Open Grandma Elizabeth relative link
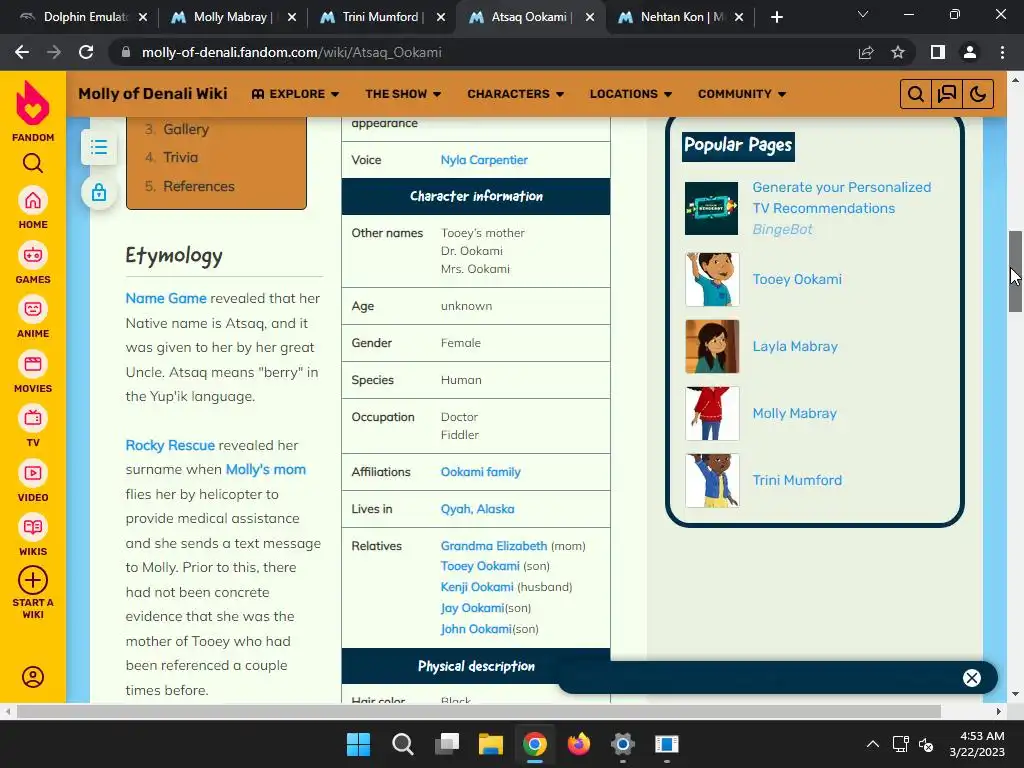Viewport: 1024px width, 768px height. click(493, 546)
